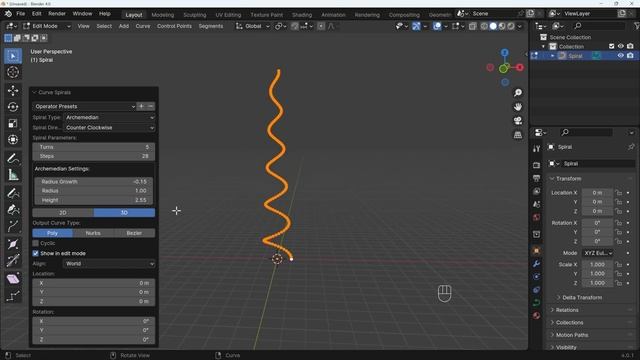Viewport: 640px width, 360px height.
Task: Set output curve type to Bezier
Action: pyautogui.click(x=134, y=233)
